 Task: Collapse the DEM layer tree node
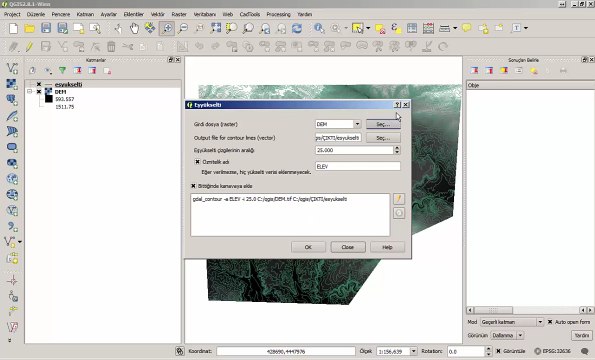[x=29, y=92]
